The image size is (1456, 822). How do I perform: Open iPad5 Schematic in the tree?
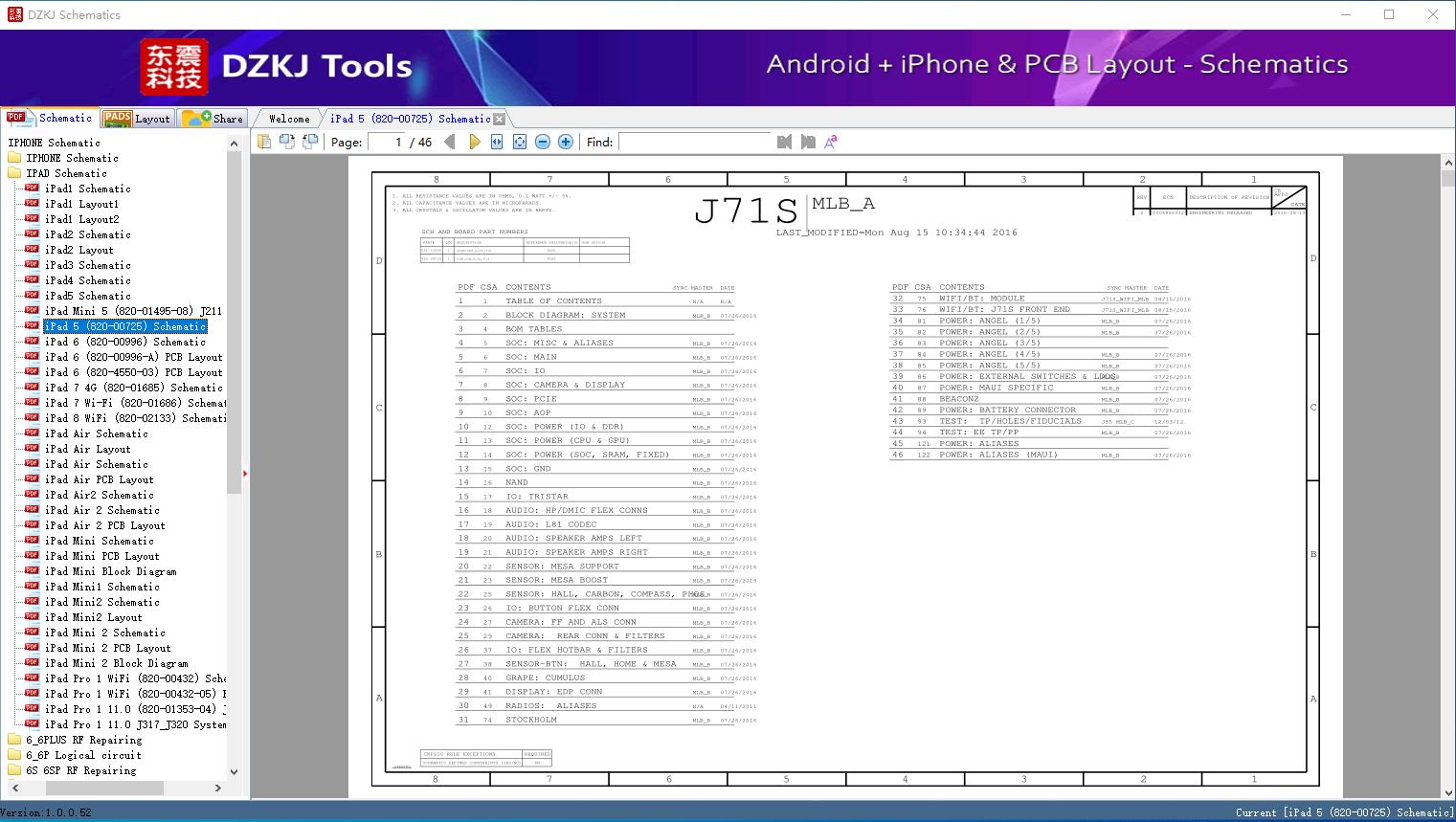click(88, 296)
